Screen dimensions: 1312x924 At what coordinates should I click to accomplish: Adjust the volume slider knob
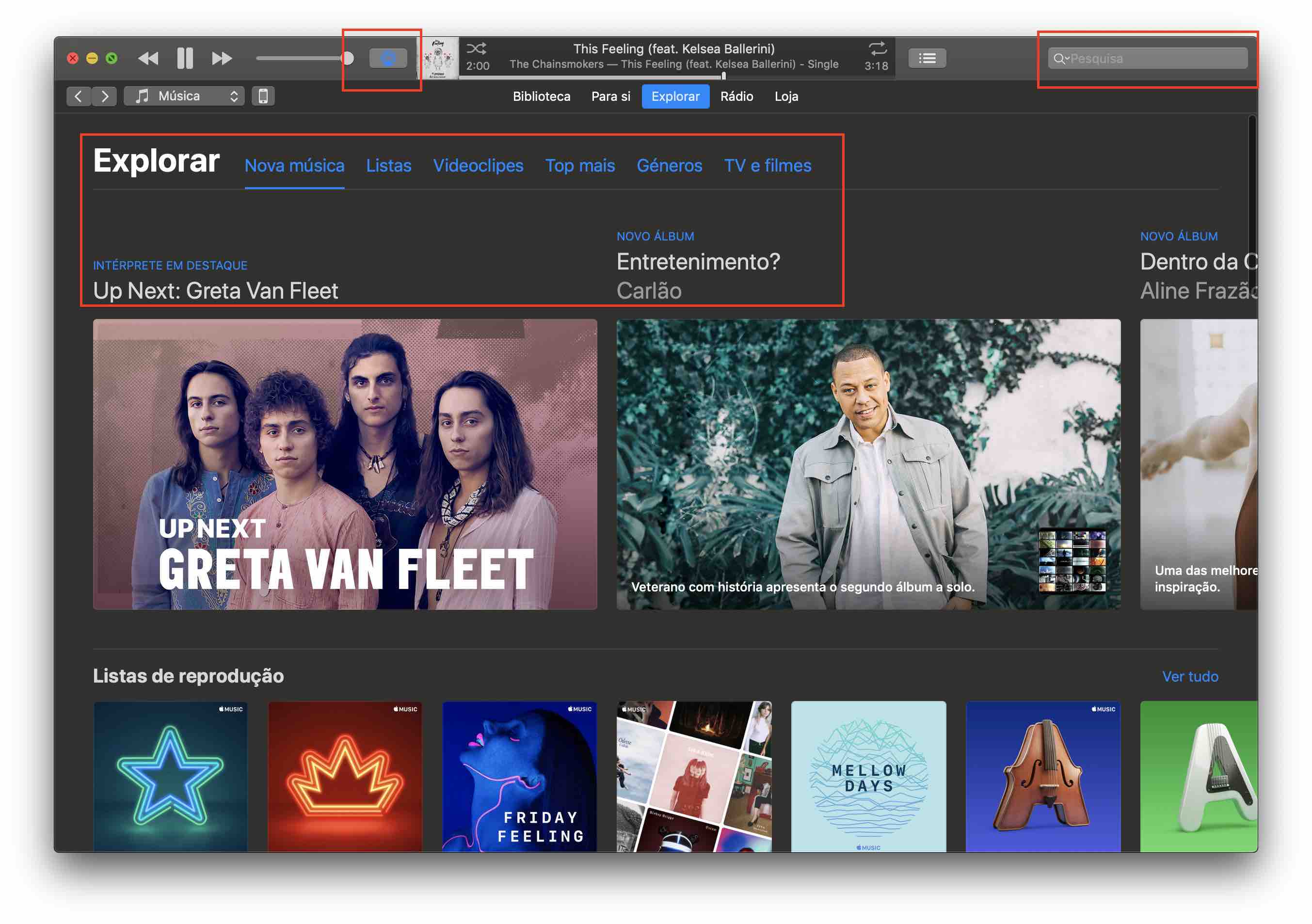pos(347,58)
